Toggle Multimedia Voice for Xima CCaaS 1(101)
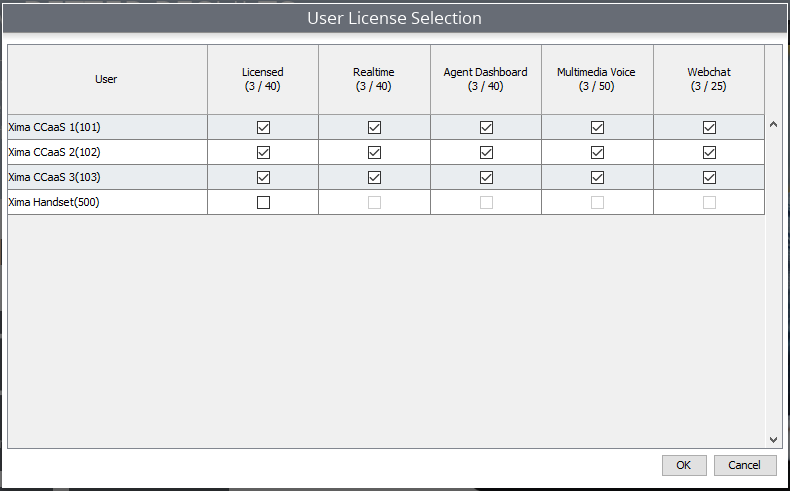Image resolution: width=790 pixels, height=491 pixels. [x=598, y=127]
